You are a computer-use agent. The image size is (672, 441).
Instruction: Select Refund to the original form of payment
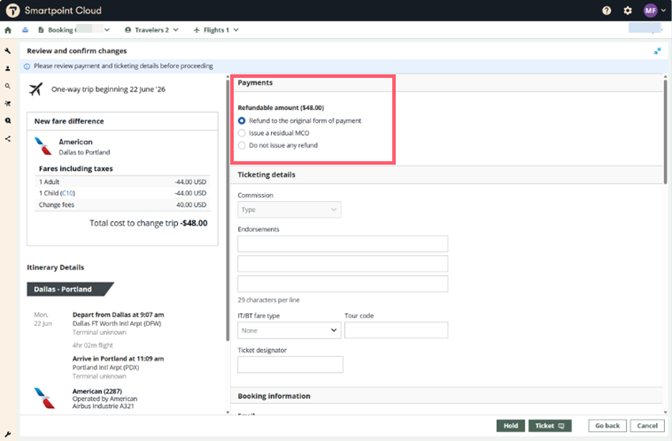click(242, 120)
